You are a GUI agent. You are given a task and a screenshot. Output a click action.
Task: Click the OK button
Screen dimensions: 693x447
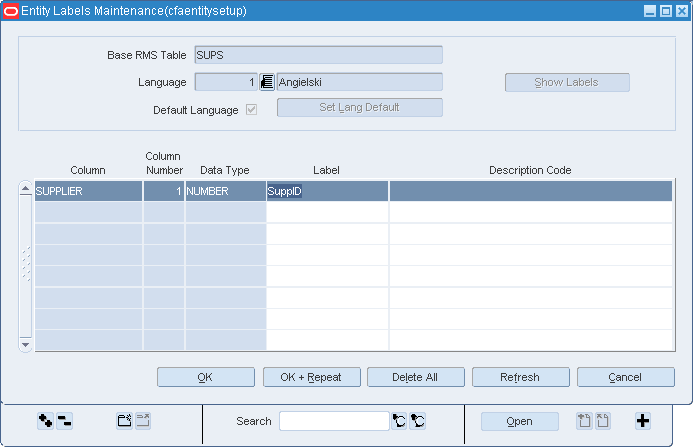coord(206,377)
